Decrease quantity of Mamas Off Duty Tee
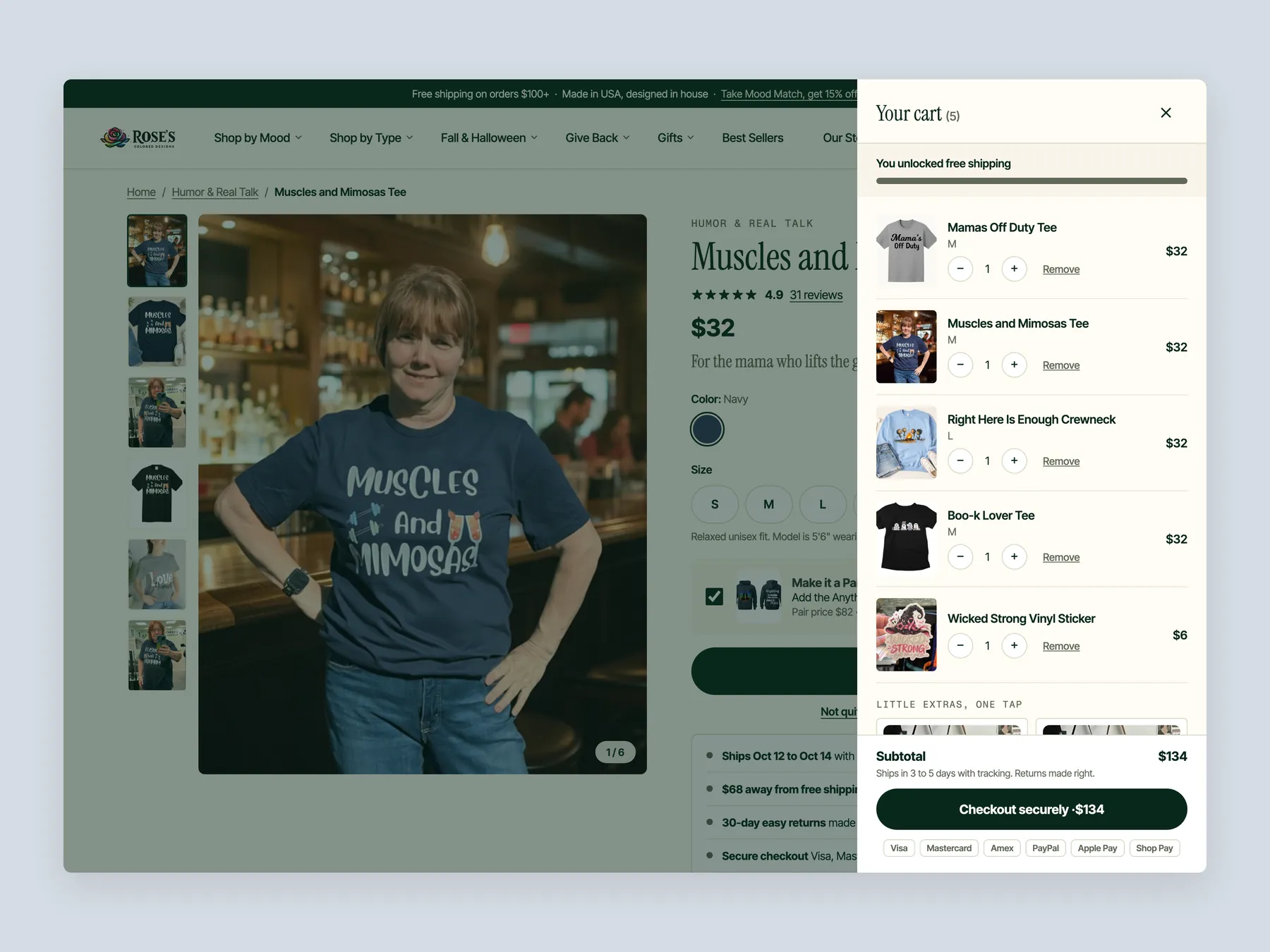The width and height of the screenshot is (1270, 952). pos(960,269)
